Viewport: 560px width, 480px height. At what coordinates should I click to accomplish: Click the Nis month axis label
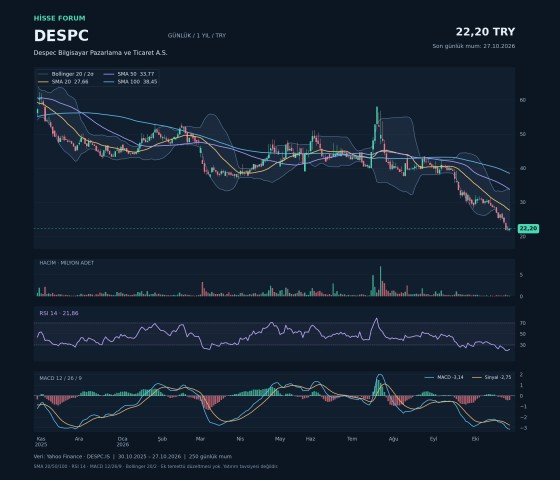pos(240,439)
